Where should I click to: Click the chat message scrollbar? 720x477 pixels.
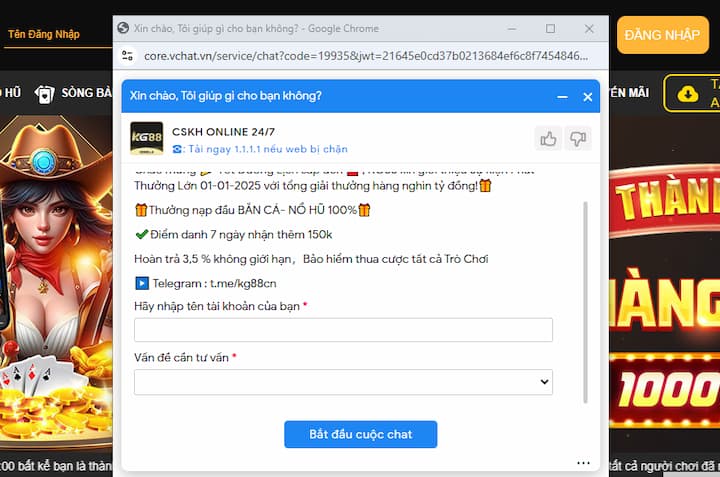587,300
